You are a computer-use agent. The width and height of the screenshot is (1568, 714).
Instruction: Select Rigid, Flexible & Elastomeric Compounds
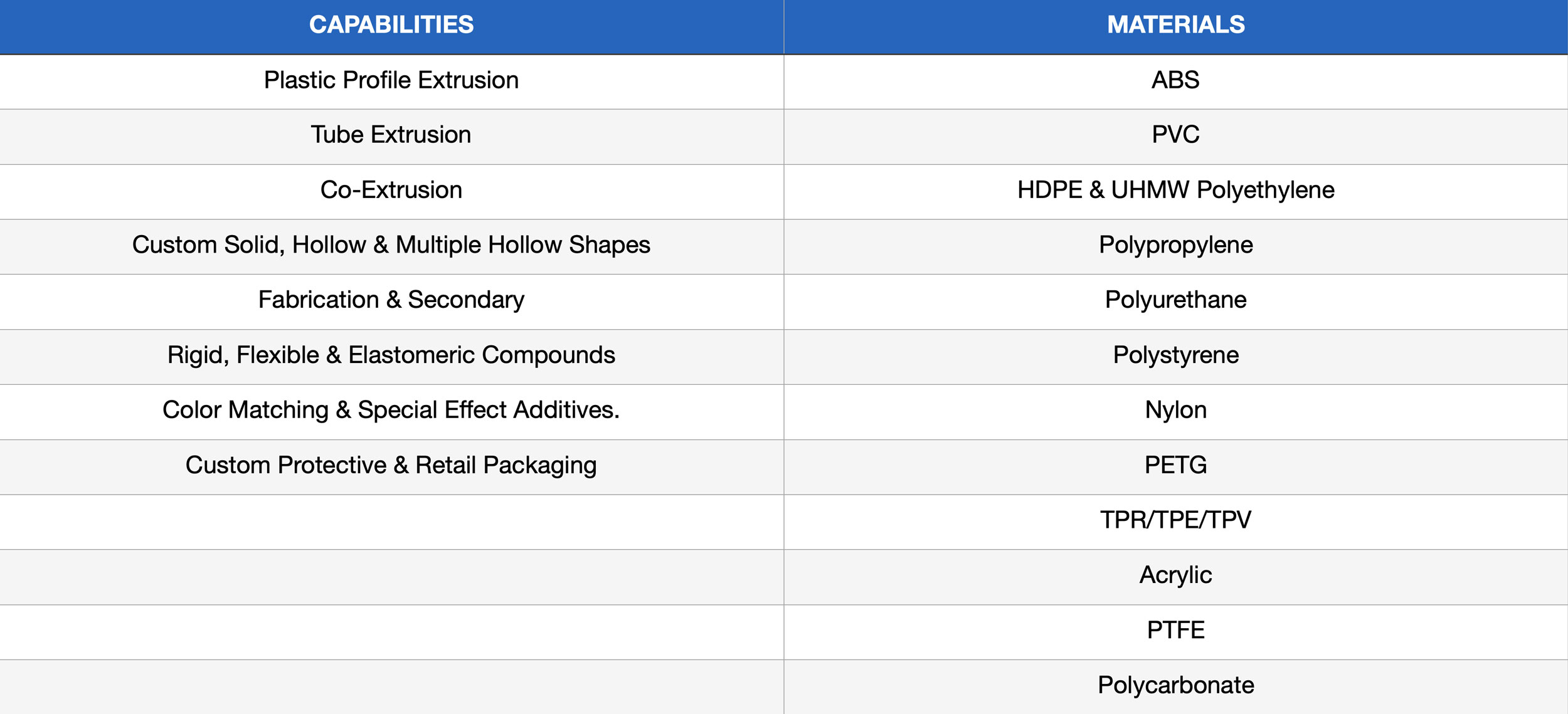click(391, 355)
